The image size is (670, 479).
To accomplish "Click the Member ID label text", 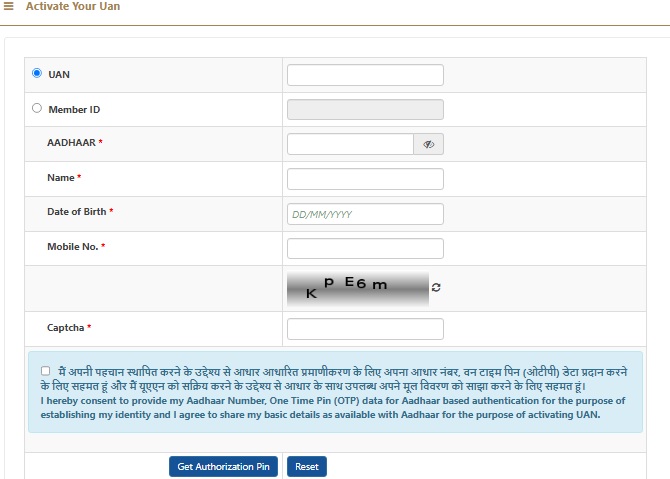I will [x=74, y=110].
